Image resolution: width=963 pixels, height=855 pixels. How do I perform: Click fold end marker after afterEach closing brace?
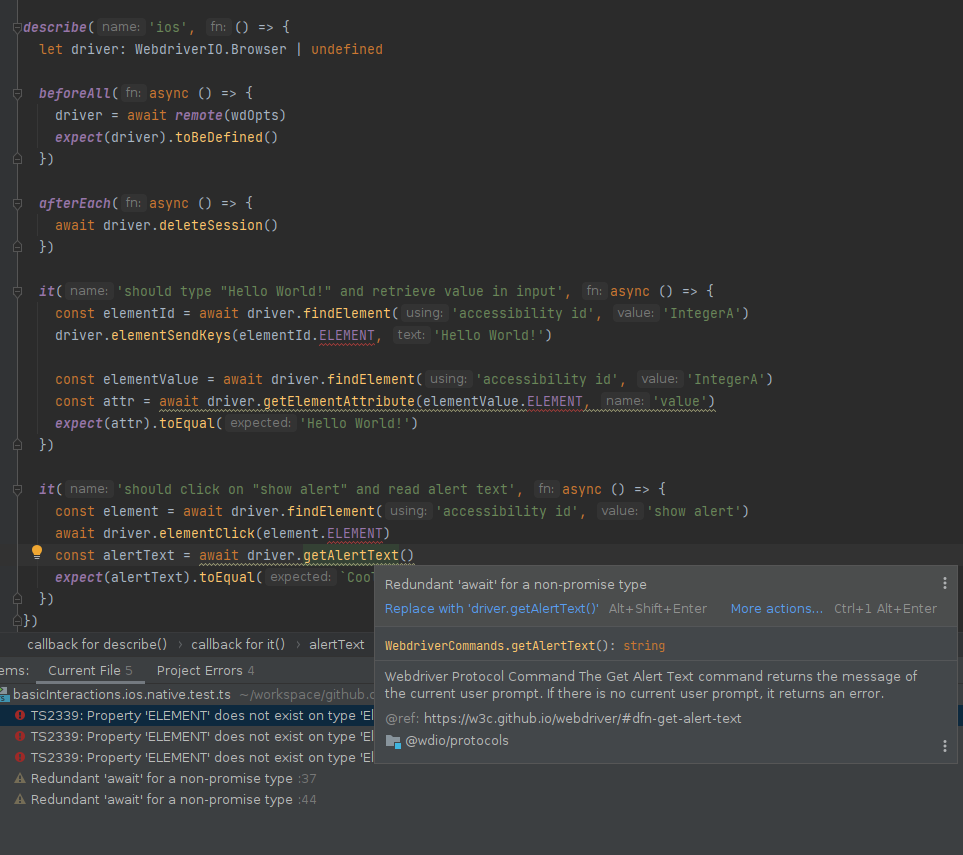click(17, 247)
